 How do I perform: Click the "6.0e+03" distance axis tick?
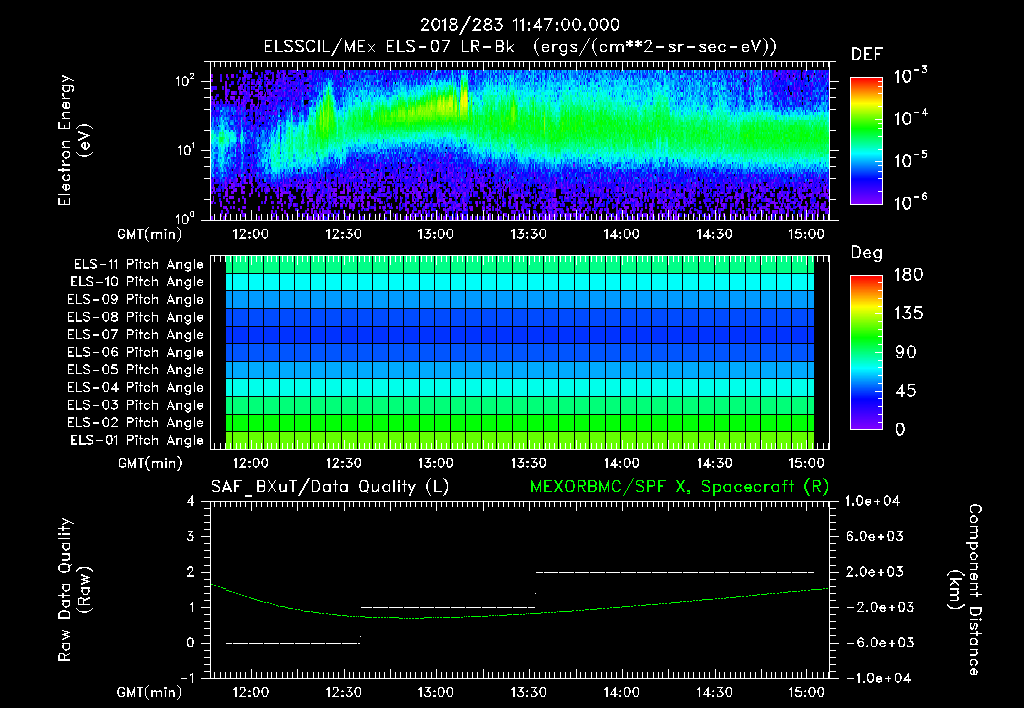point(875,537)
